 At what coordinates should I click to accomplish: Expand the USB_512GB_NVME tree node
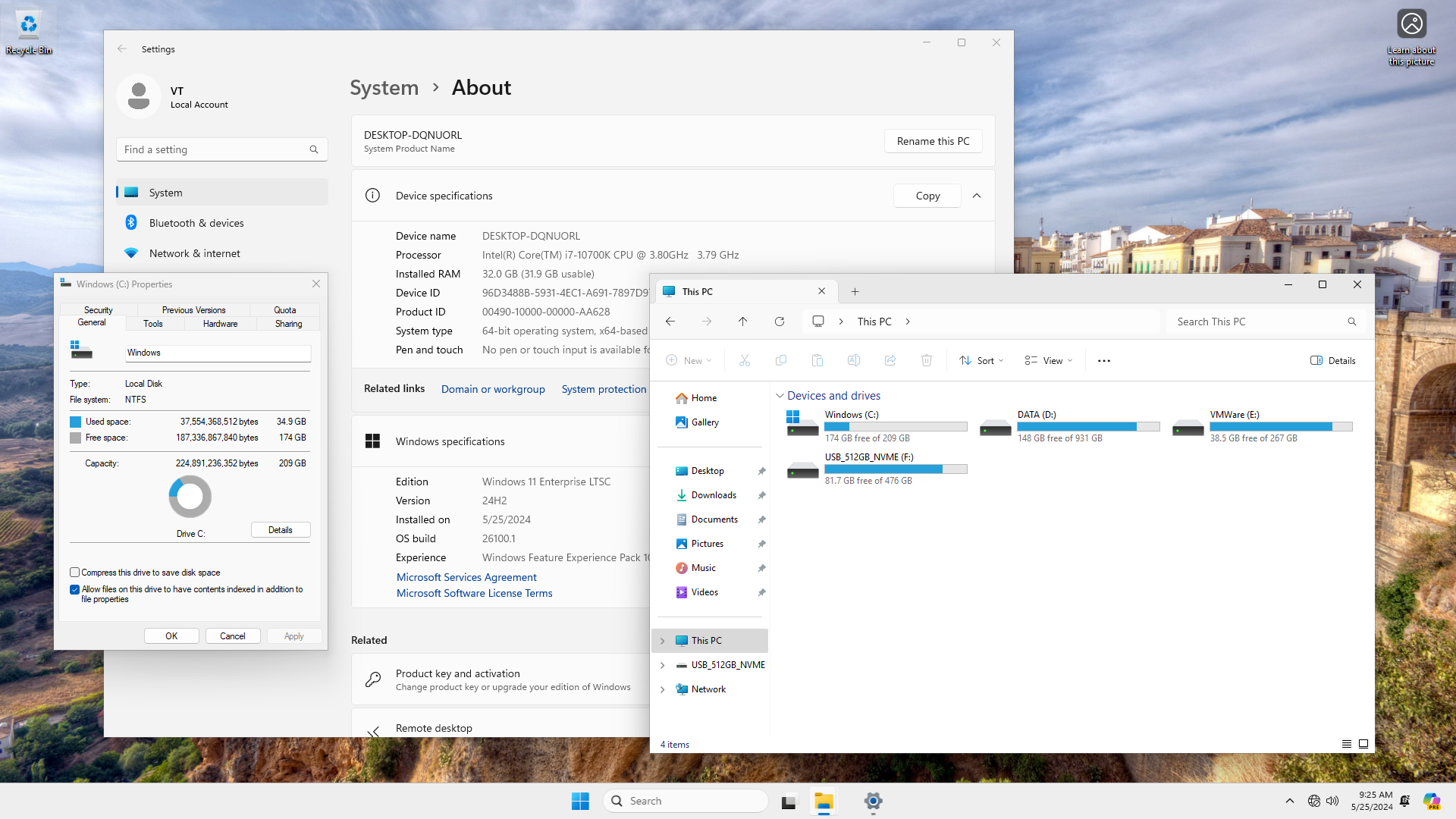tap(662, 665)
